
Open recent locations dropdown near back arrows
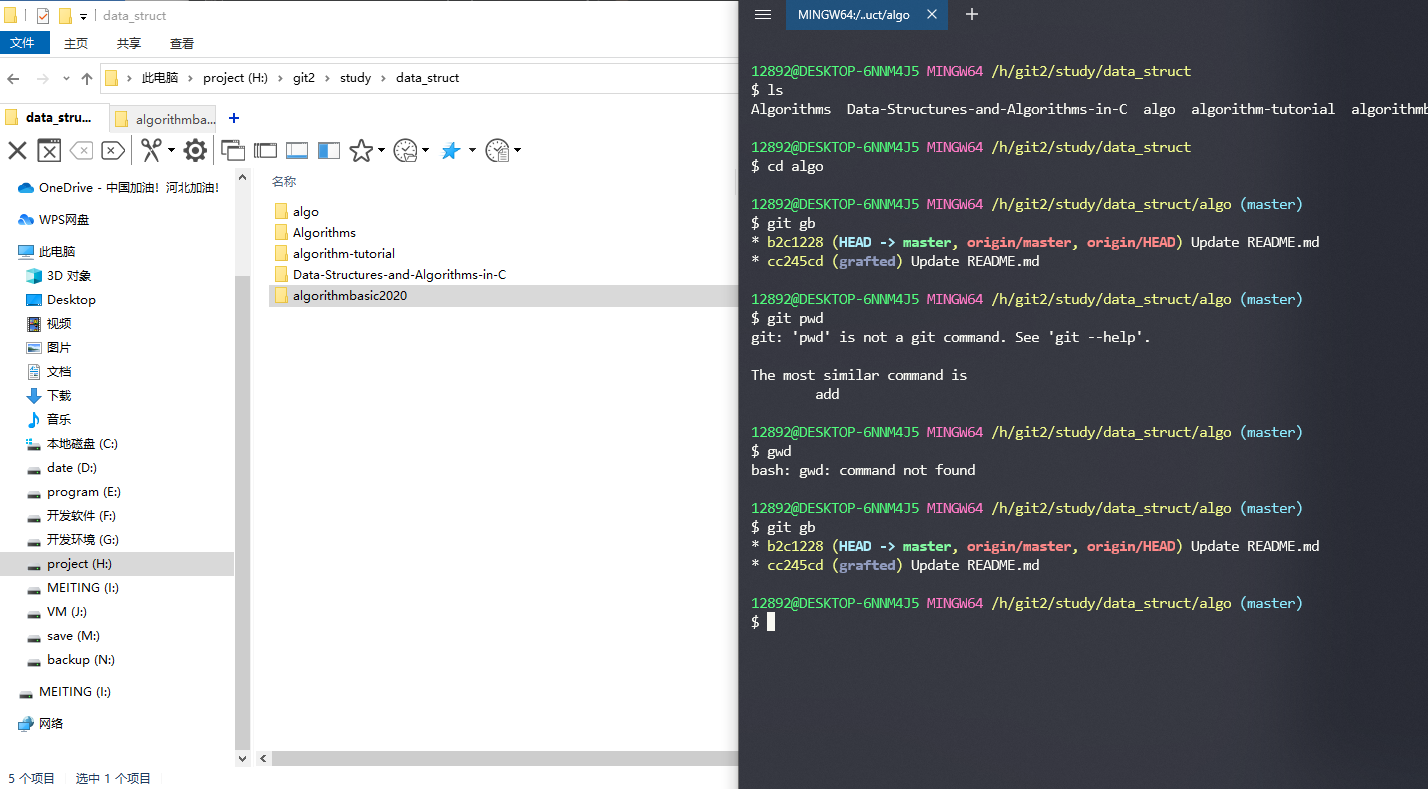tap(66, 78)
